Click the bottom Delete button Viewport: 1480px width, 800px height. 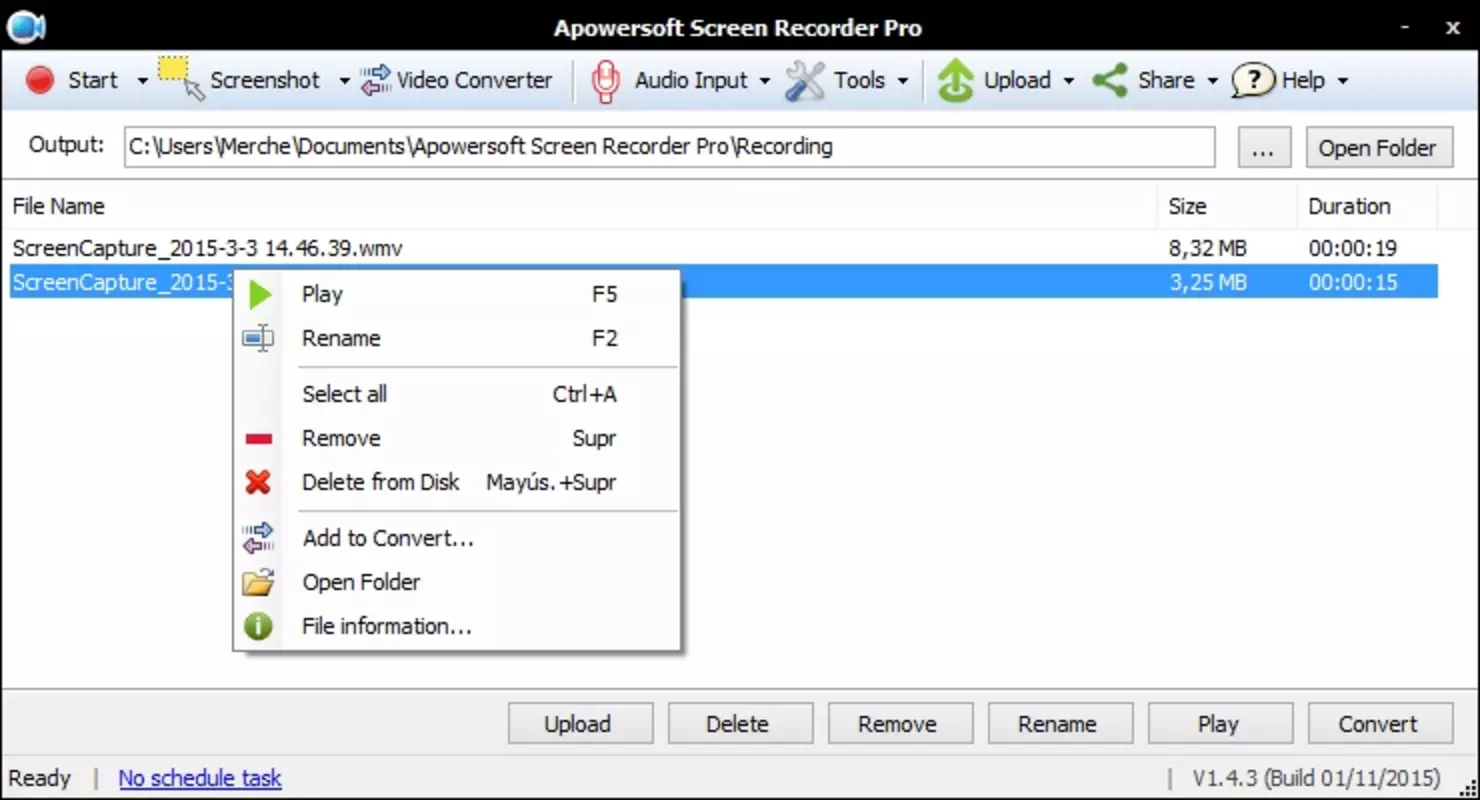740,724
